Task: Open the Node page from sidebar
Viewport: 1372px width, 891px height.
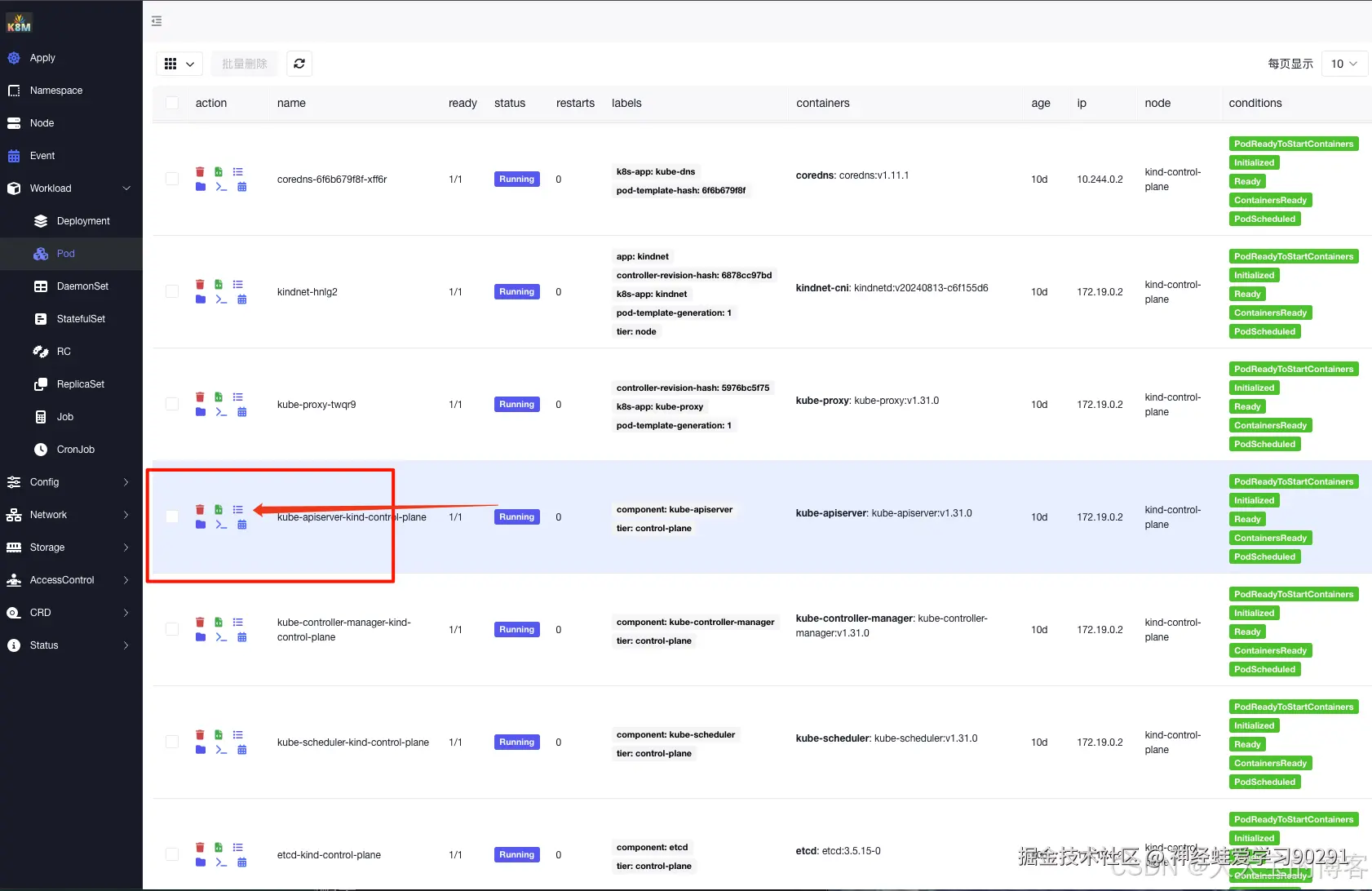Action: click(x=71, y=123)
